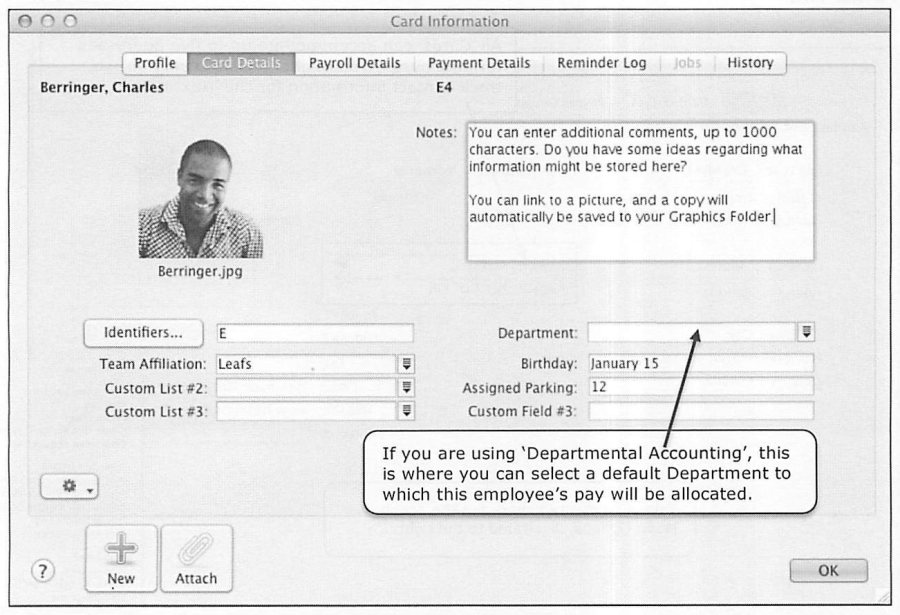Confirm with the OK button
Image resolution: width=900 pixels, height=615 pixels.
(828, 571)
